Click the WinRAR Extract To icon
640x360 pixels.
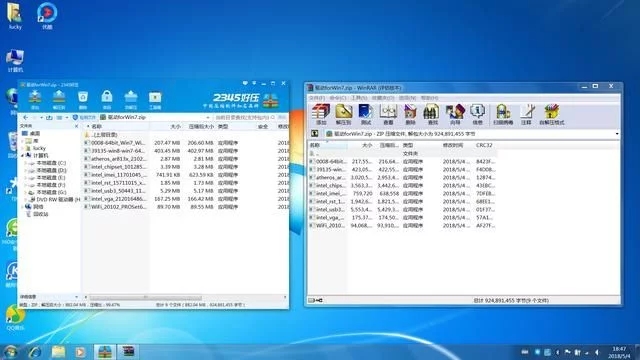coord(343,114)
